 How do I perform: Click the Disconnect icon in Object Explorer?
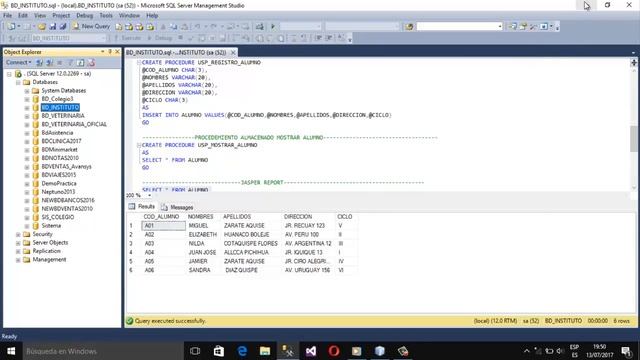point(49,62)
